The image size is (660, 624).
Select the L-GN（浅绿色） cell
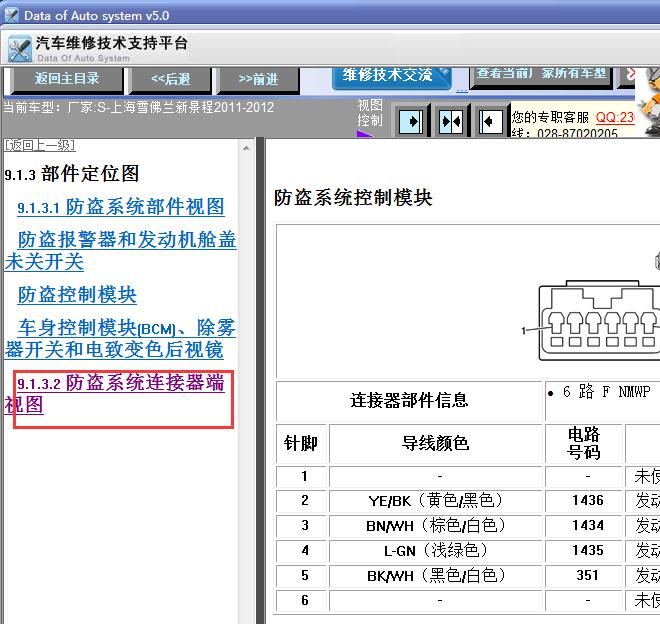[436, 551]
